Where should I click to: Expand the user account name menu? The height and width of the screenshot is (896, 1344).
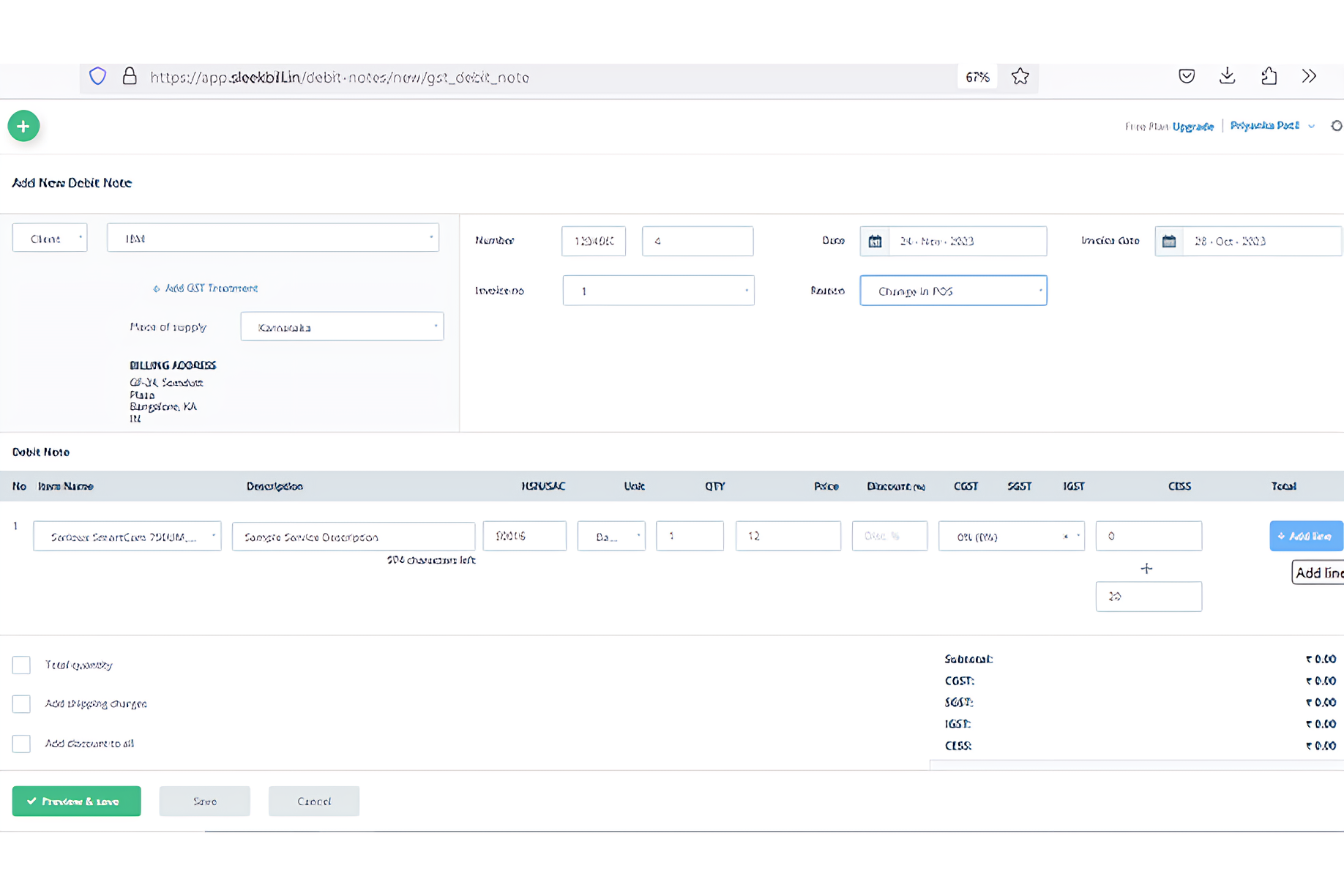pyautogui.click(x=1272, y=126)
